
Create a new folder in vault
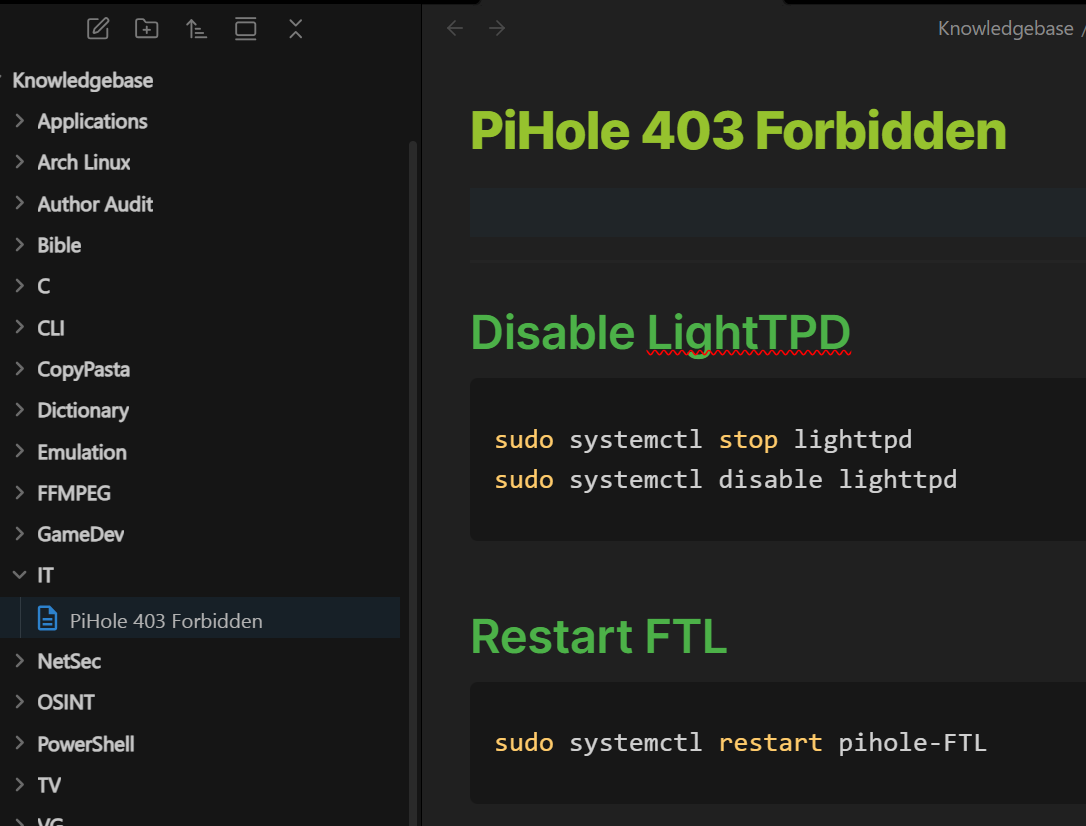146,29
